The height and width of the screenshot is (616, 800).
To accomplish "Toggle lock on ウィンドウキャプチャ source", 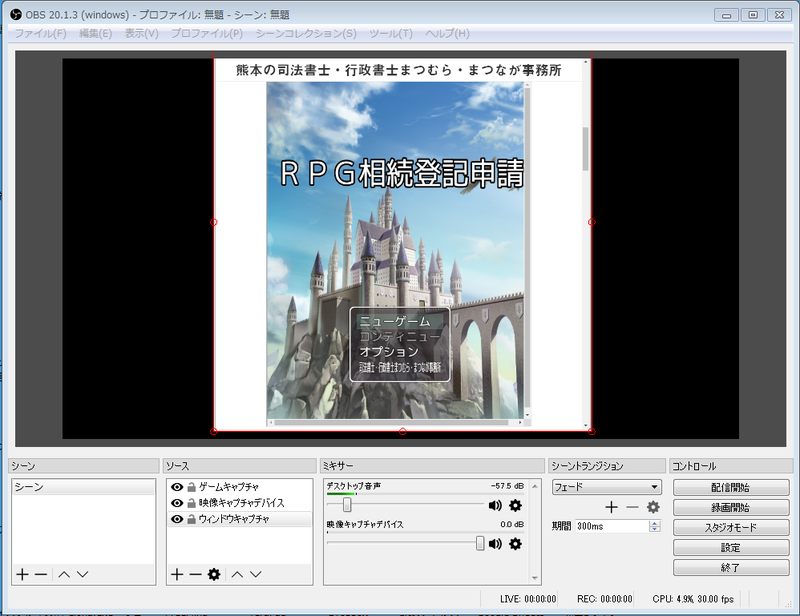I will (191, 519).
